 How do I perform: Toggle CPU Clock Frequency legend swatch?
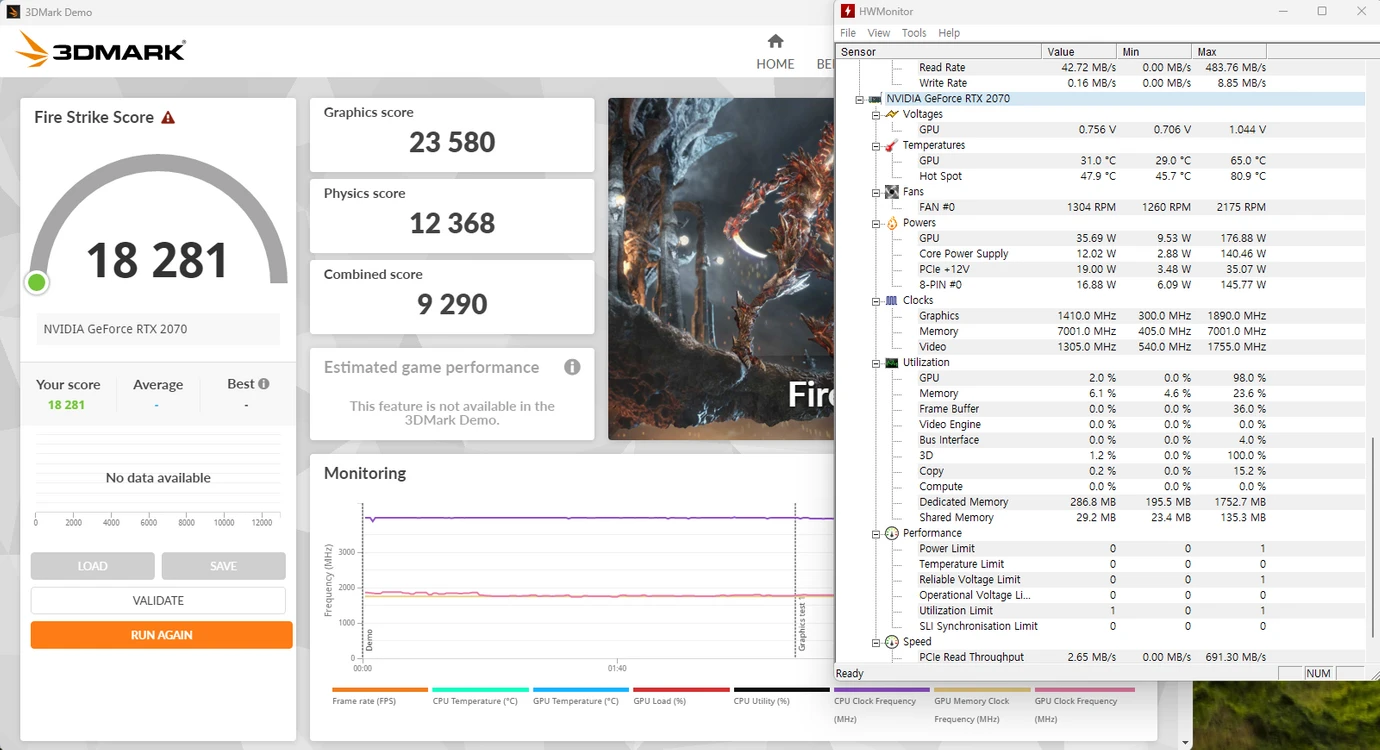(882, 690)
